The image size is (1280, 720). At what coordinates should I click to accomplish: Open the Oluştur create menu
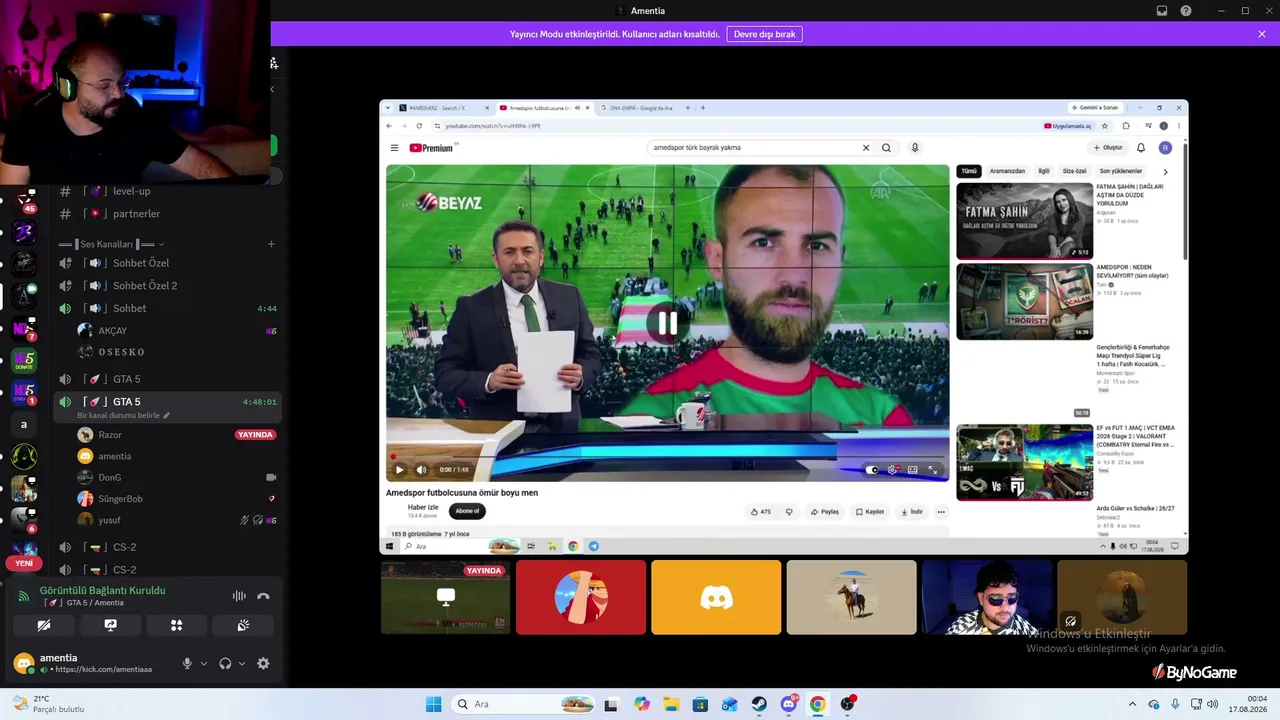[1108, 148]
